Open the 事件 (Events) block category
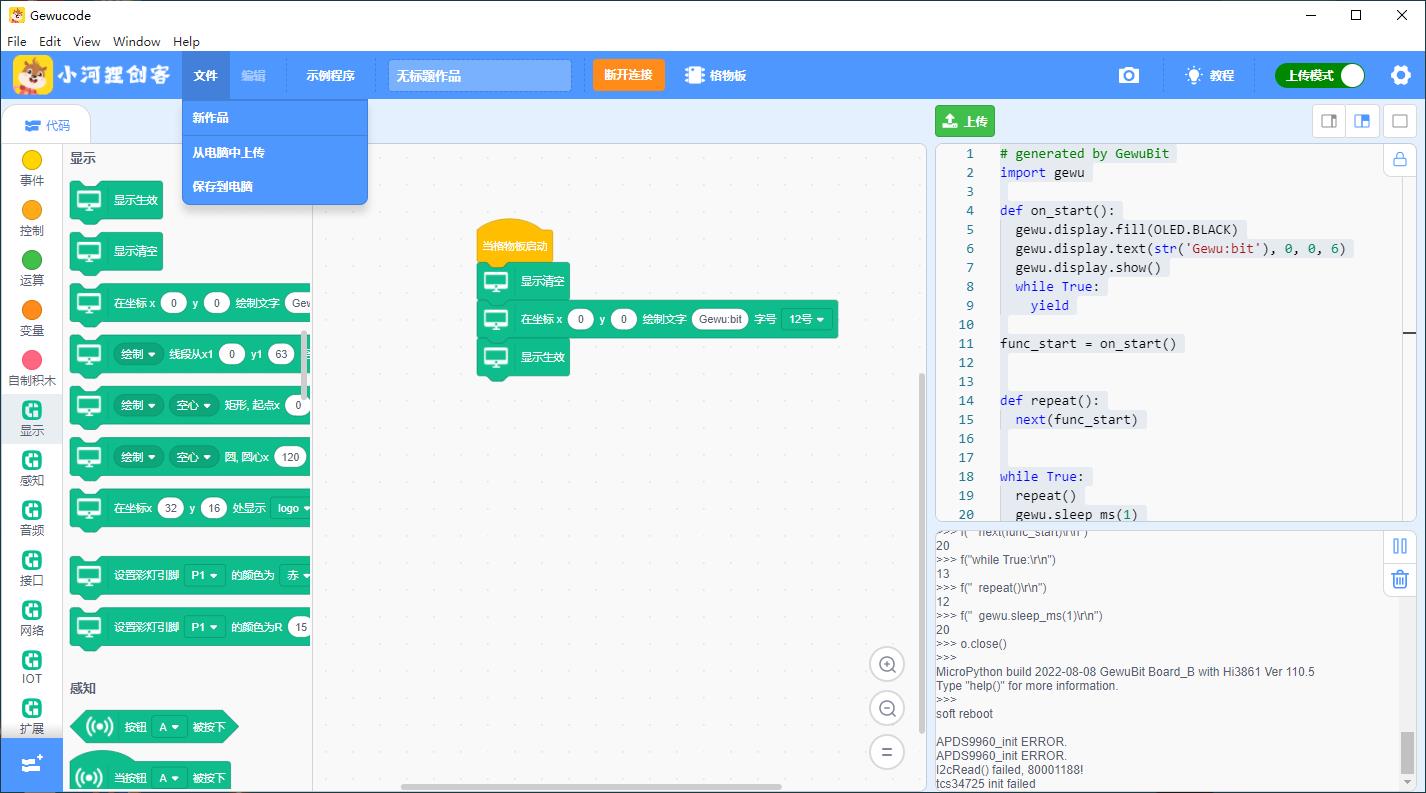Image resolution: width=1426 pixels, height=793 pixels. tap(32, 168)
